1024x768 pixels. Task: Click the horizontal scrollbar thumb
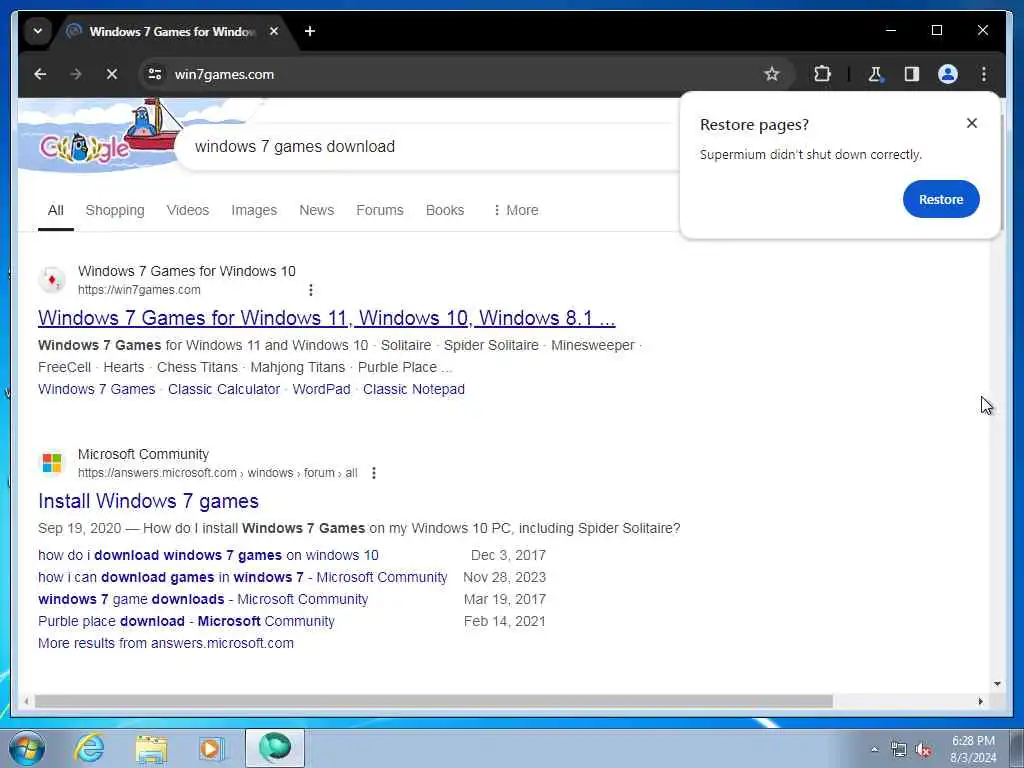[434, 701]
